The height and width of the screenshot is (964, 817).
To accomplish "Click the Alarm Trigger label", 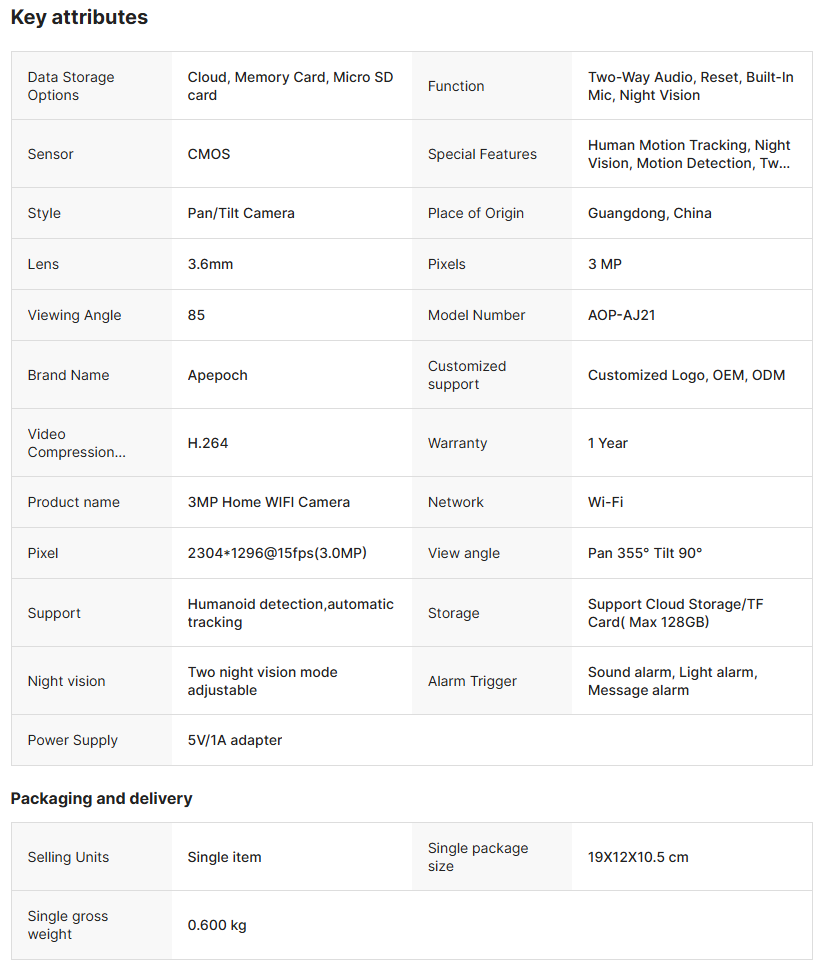I will pyautogui.click(x=472, y=681).
